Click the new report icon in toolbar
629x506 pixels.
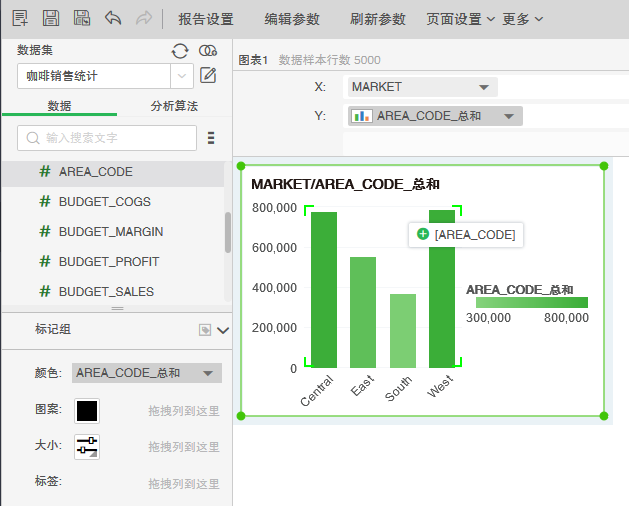20,18
